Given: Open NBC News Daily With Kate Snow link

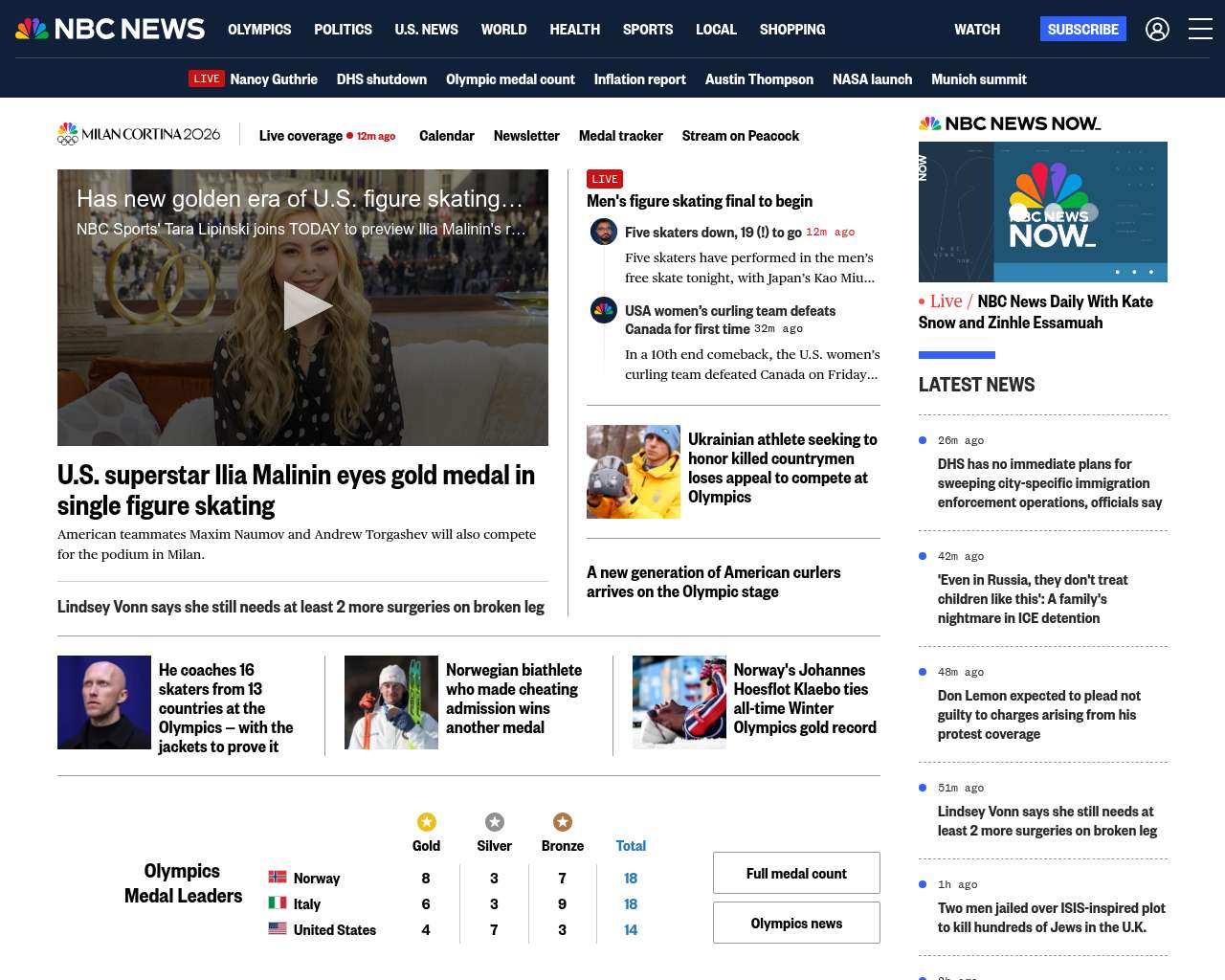Looking at the screenshot, I should 1036,312.
